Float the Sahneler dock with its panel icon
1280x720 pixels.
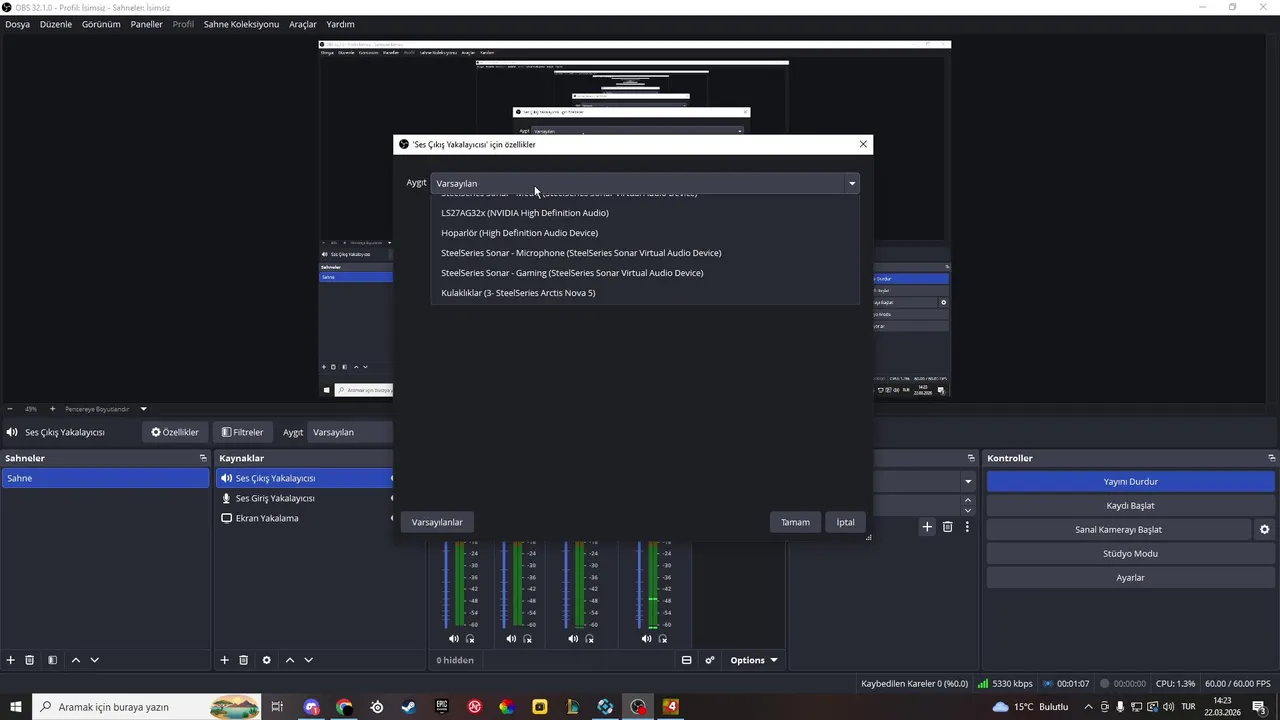(x=203, y=458)
